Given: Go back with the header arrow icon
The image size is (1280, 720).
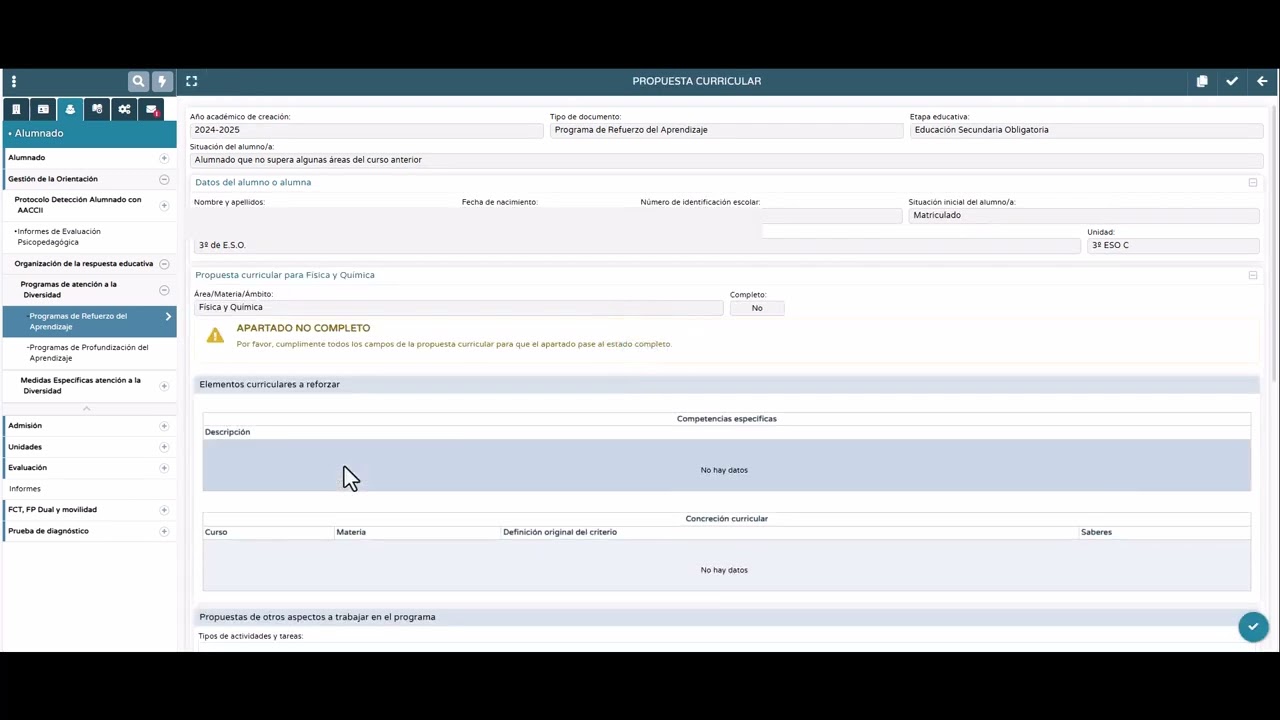Looking at the screenshot, I should click(1262, 82).
